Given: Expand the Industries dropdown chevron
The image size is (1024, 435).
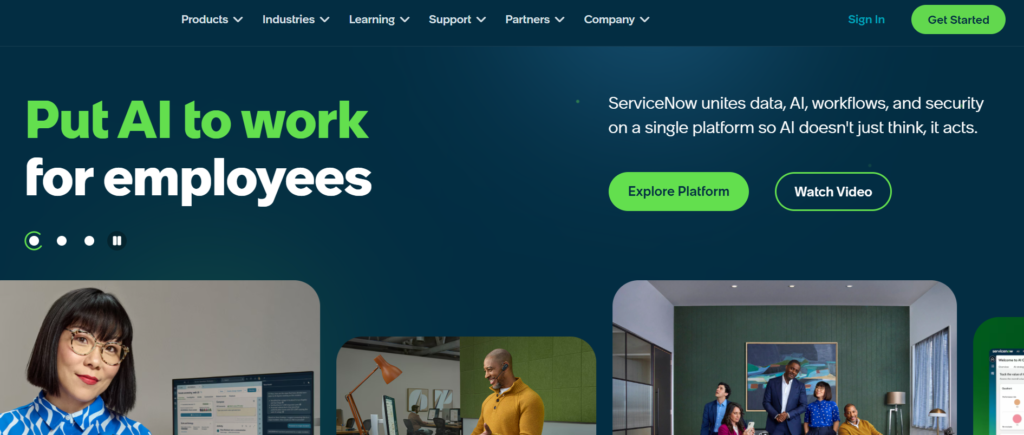Looking at the screenshot, I should click(325, 20).
